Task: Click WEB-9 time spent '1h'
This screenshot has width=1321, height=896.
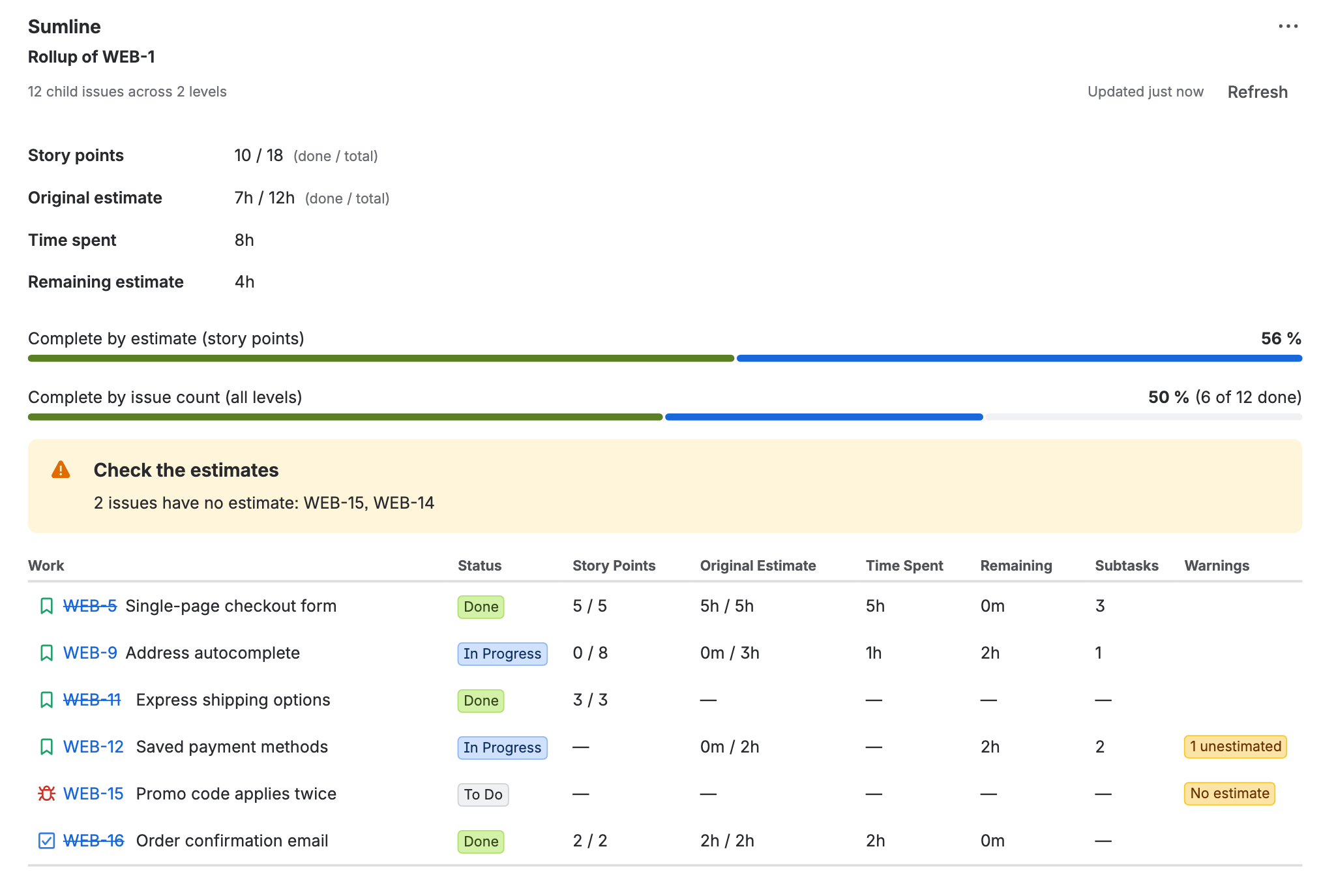Action: (874, 653)
